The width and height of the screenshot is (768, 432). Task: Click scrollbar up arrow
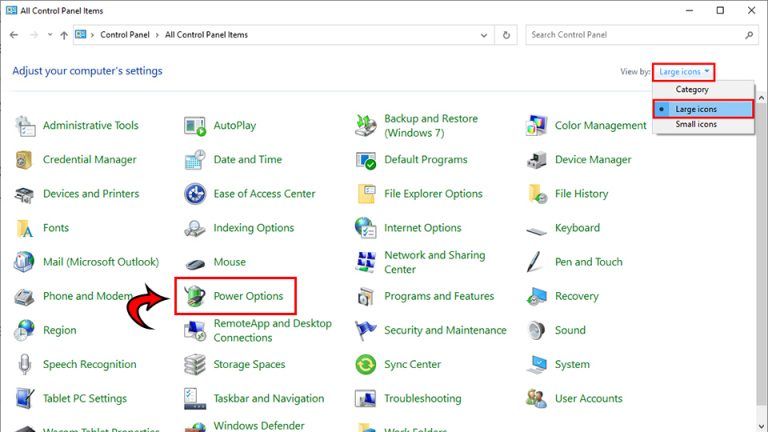point(761,98)
